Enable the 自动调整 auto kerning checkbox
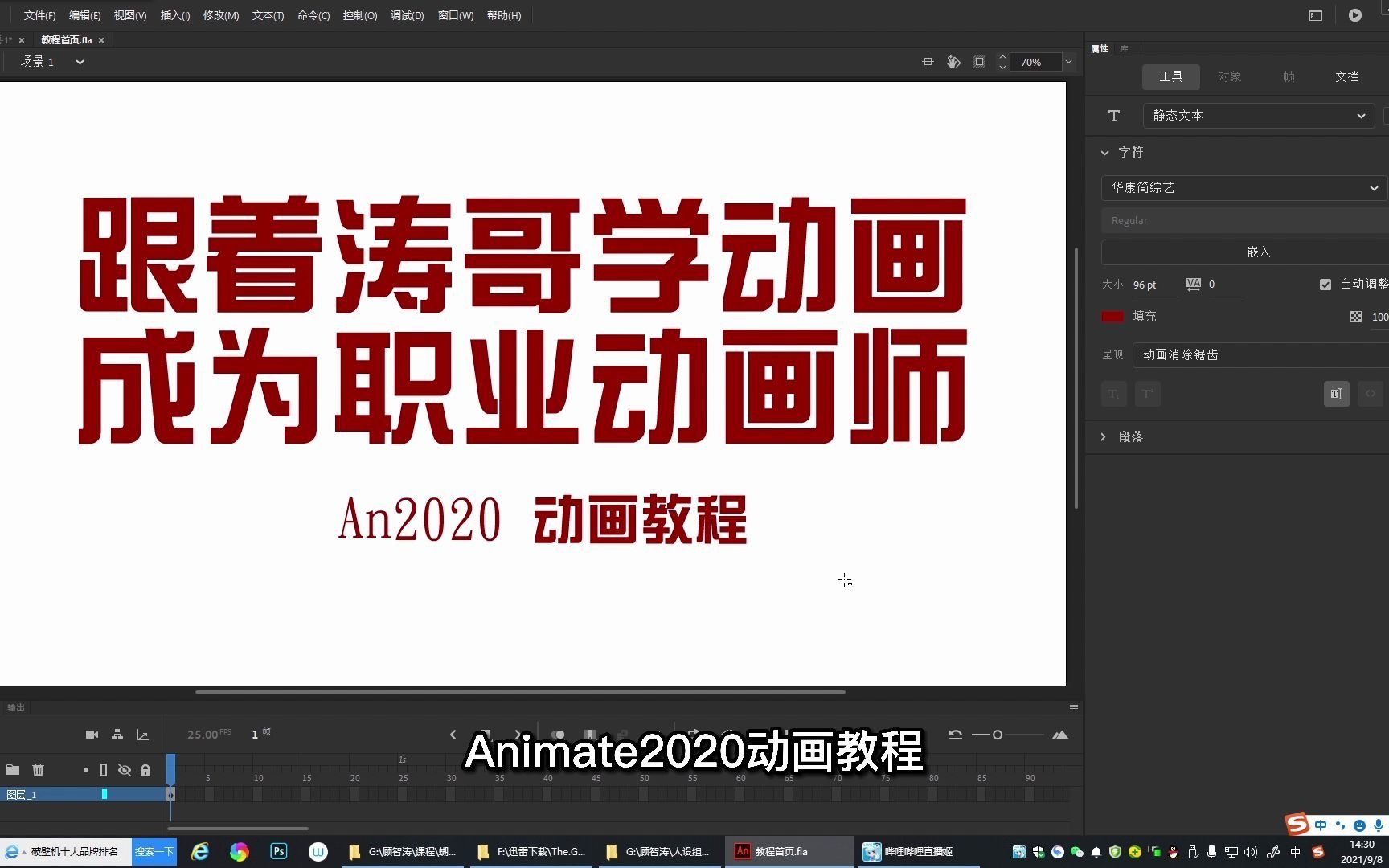The image size is (1389, 868). point(1325,285)
